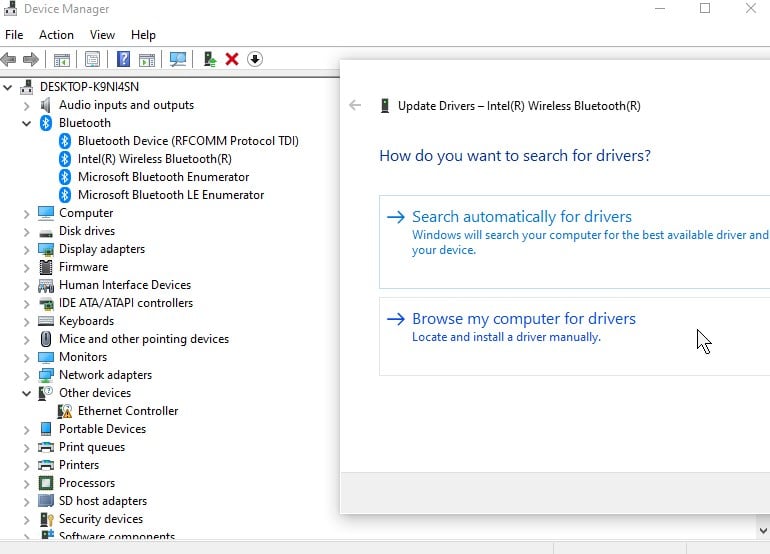Click the down-arrow Disable device icon
The width and height of the screenshot is (770, 554).
point(255,59)
